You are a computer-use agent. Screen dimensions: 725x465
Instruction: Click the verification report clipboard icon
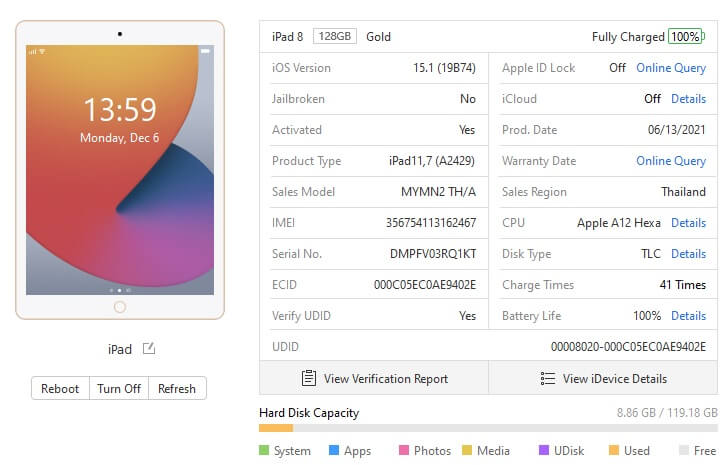pyautogui.click(x=309, y=378)
